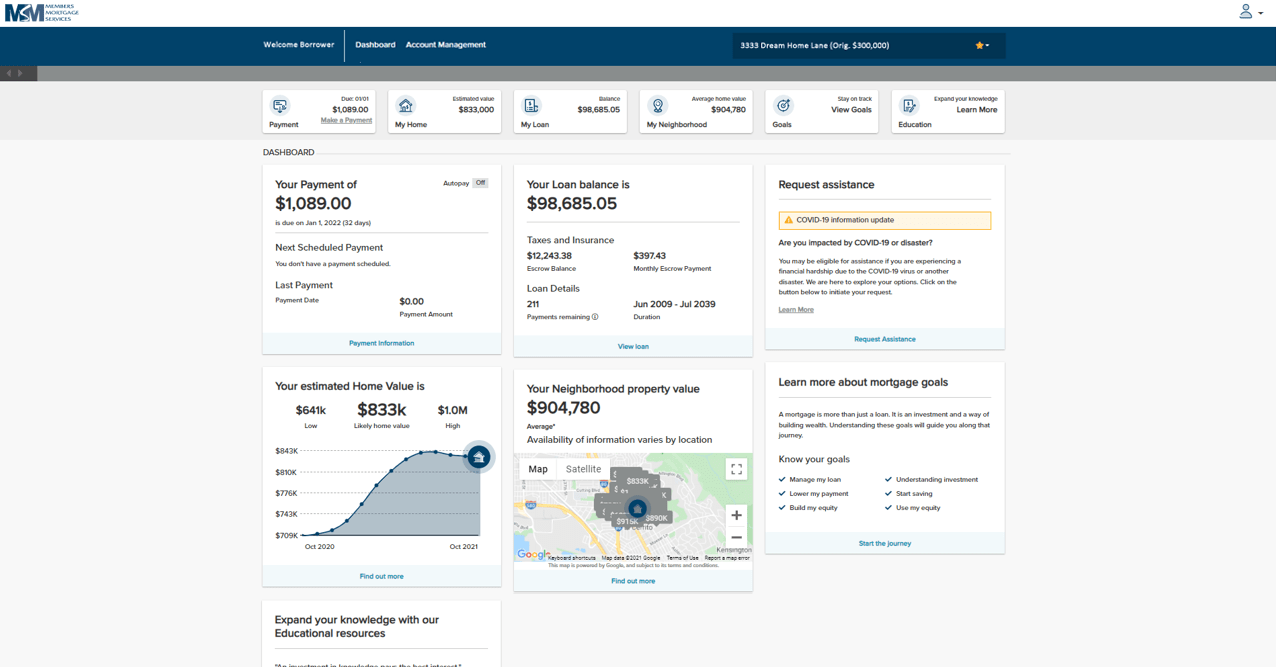Click the Education icon

click(x=909, y=105)
